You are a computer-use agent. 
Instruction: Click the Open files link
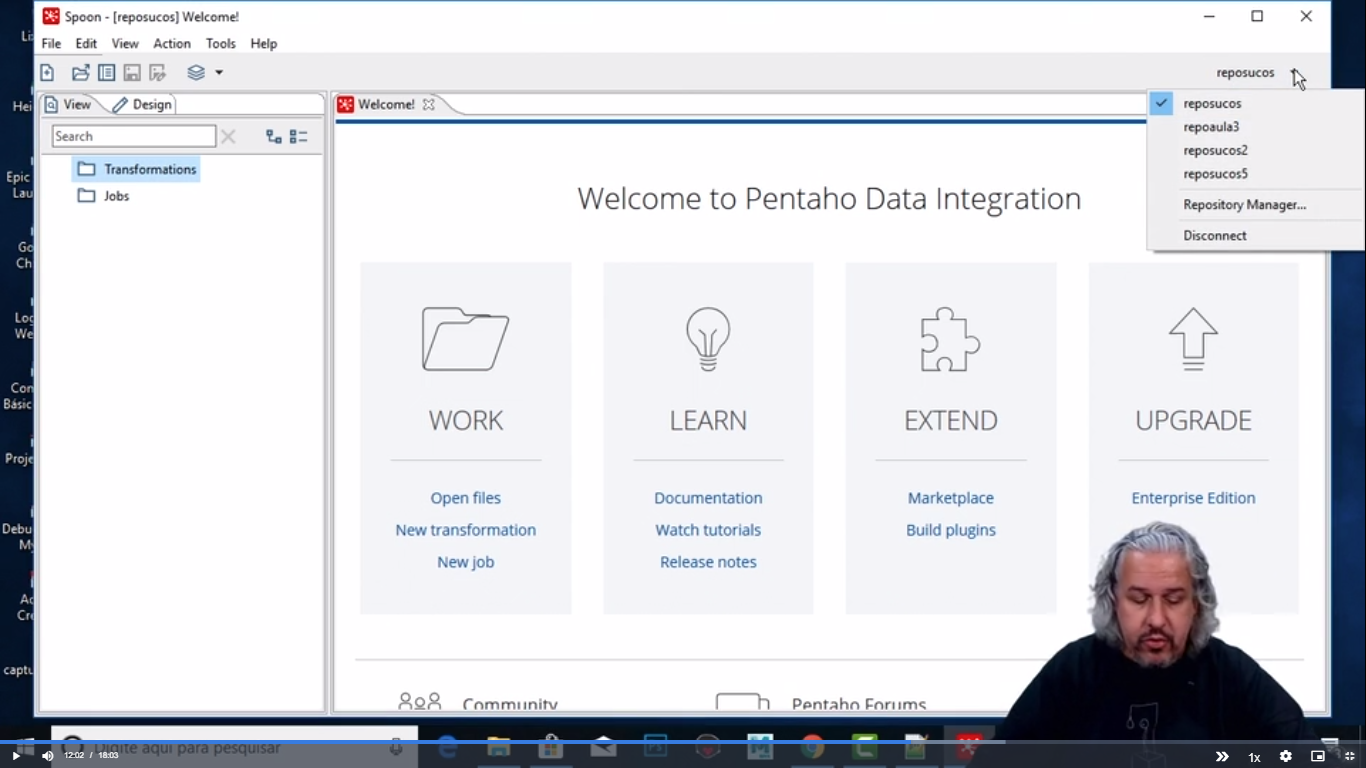pyautogui.click(x=466, y=498)
